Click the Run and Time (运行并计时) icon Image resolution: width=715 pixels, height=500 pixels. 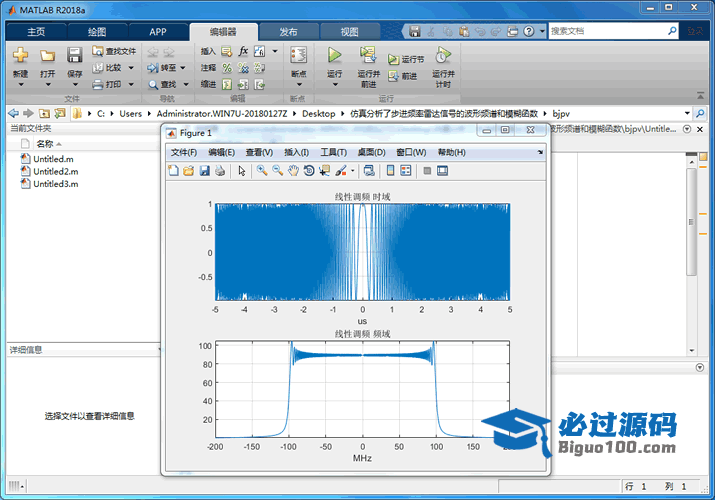(443, 55)
